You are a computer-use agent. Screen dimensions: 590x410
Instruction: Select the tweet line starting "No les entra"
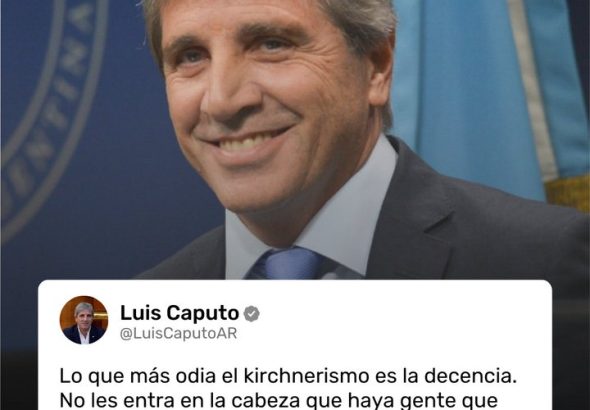pos(279,401)
